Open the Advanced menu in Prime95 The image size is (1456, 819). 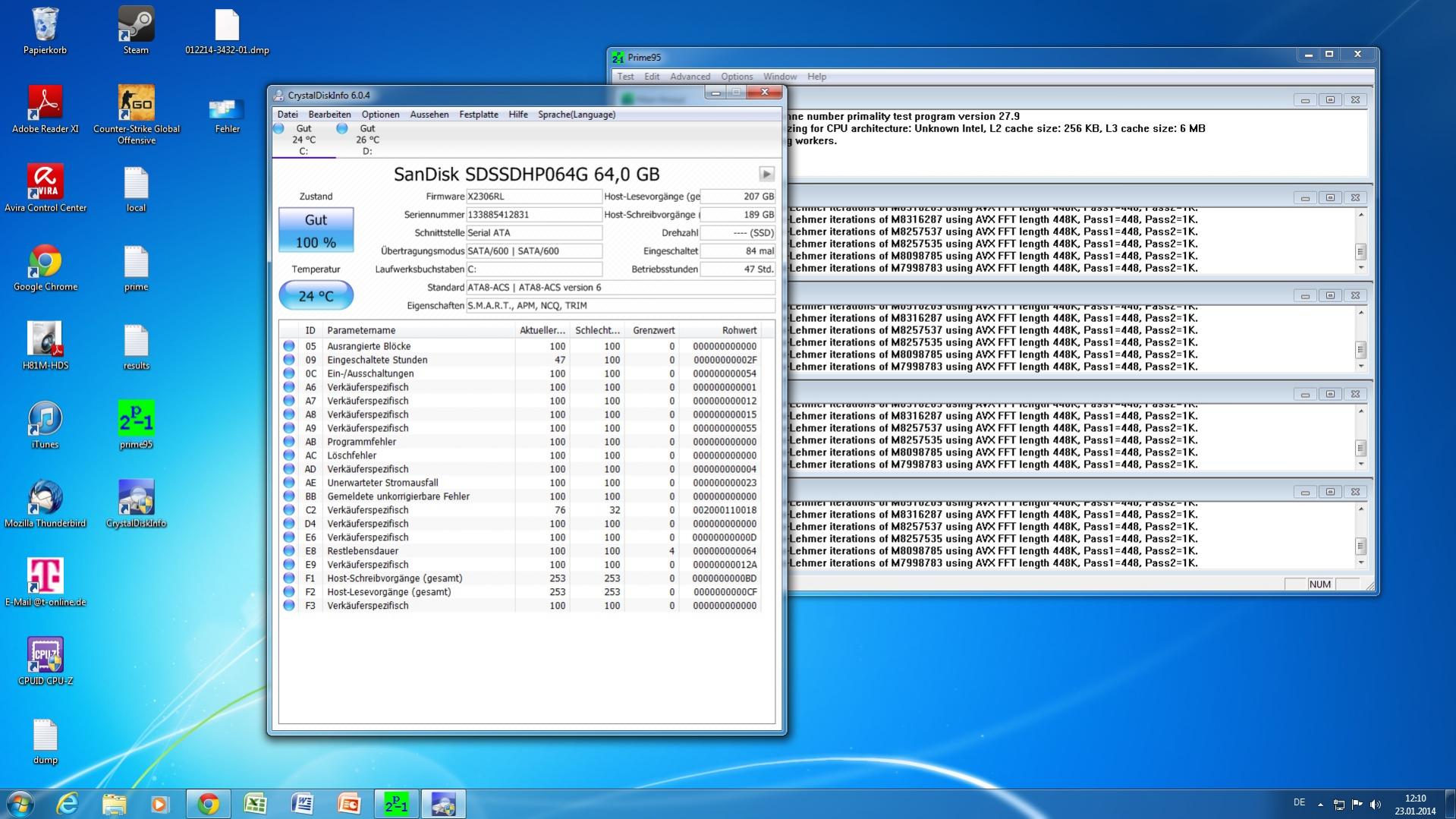tap(690, 77)
